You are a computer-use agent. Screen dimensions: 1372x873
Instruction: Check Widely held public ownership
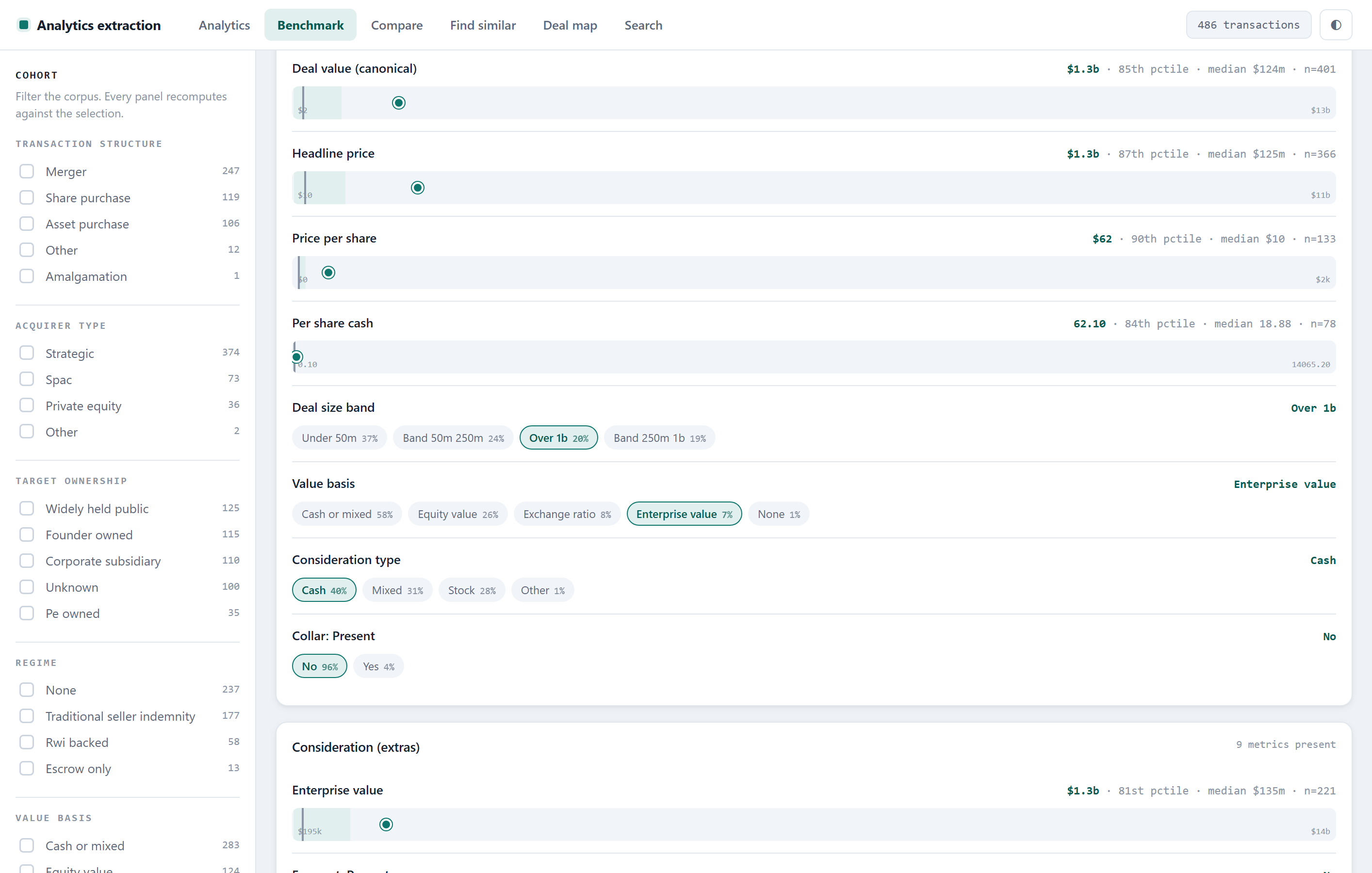tap(27, 509)
